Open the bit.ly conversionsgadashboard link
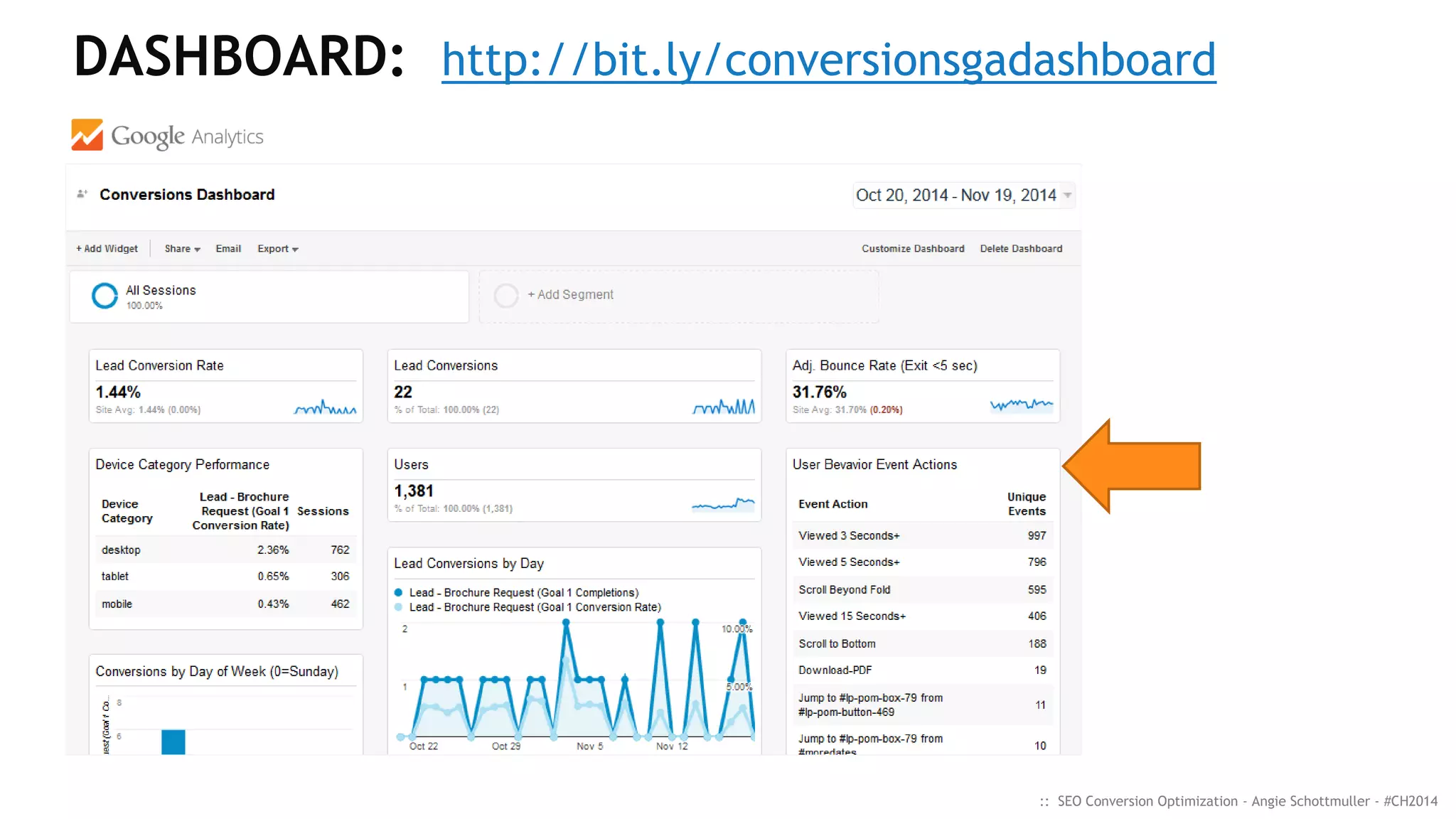The image size is (1456, 819). [x=828, y=60]
